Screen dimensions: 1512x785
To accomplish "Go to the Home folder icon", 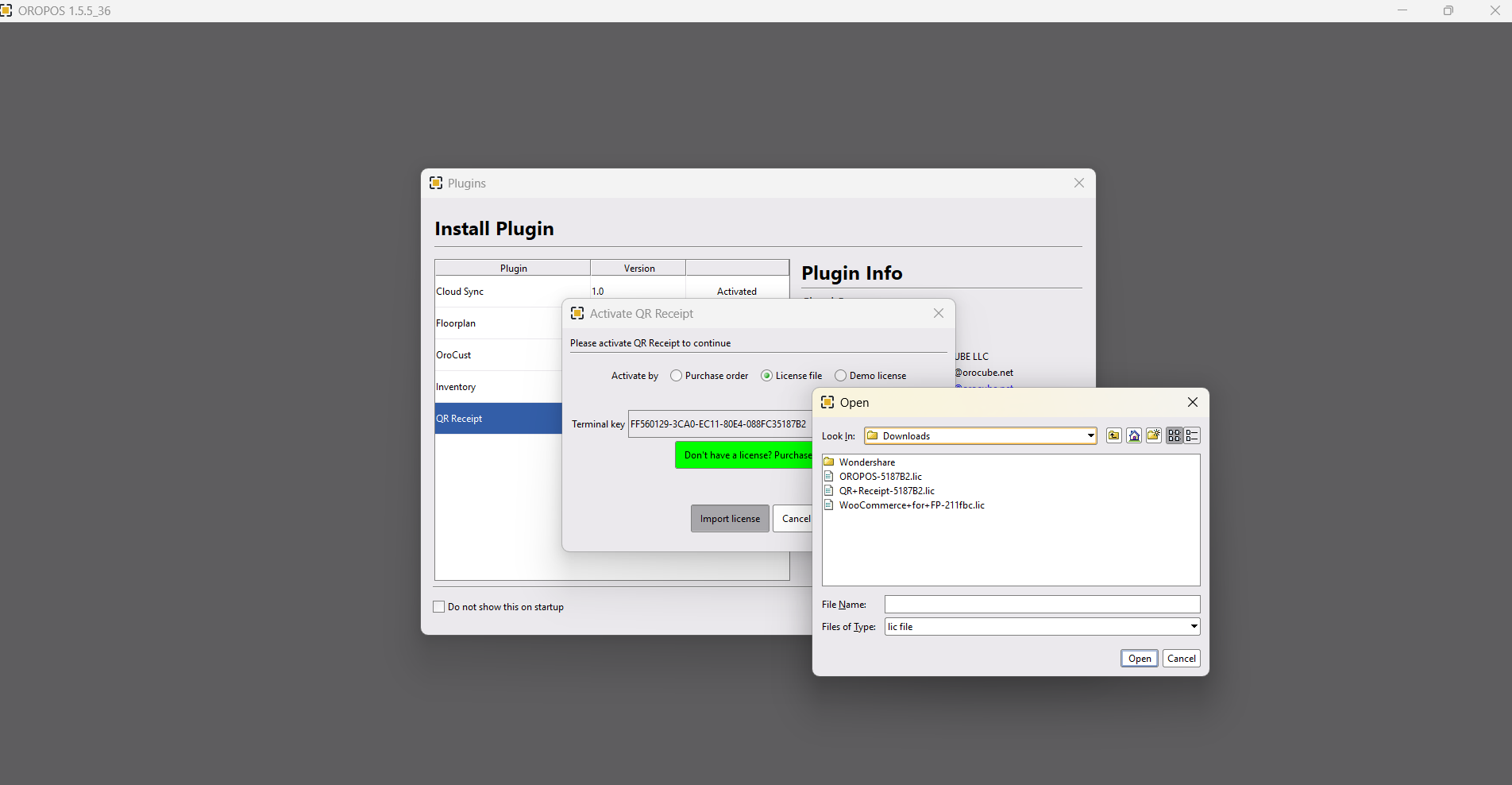I will point(1134,435).
